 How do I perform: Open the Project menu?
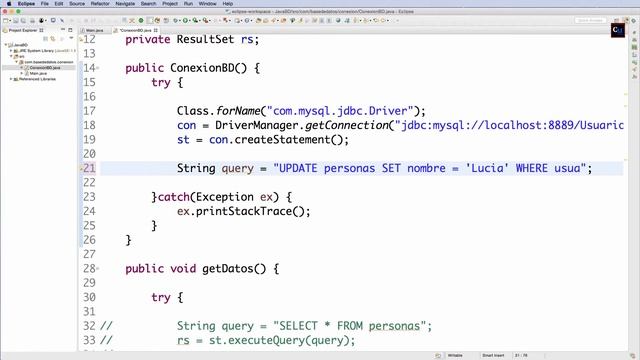click(x=170, y=4)
